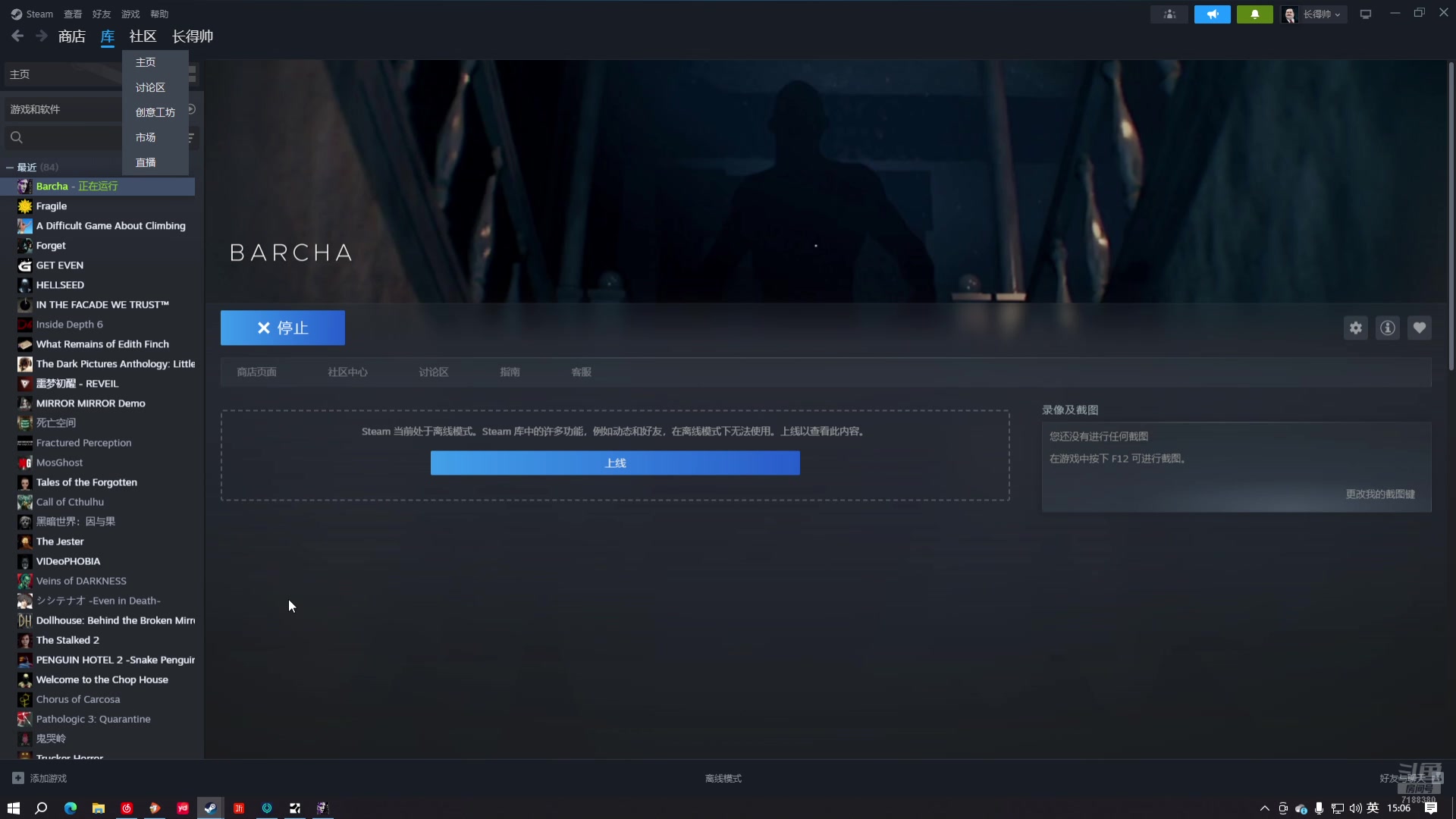Screen dimensions: 1456x819
Task: Select MIRROR MIRROR Demo in the list
Action: pyautogui.click(x=98, y=403)
